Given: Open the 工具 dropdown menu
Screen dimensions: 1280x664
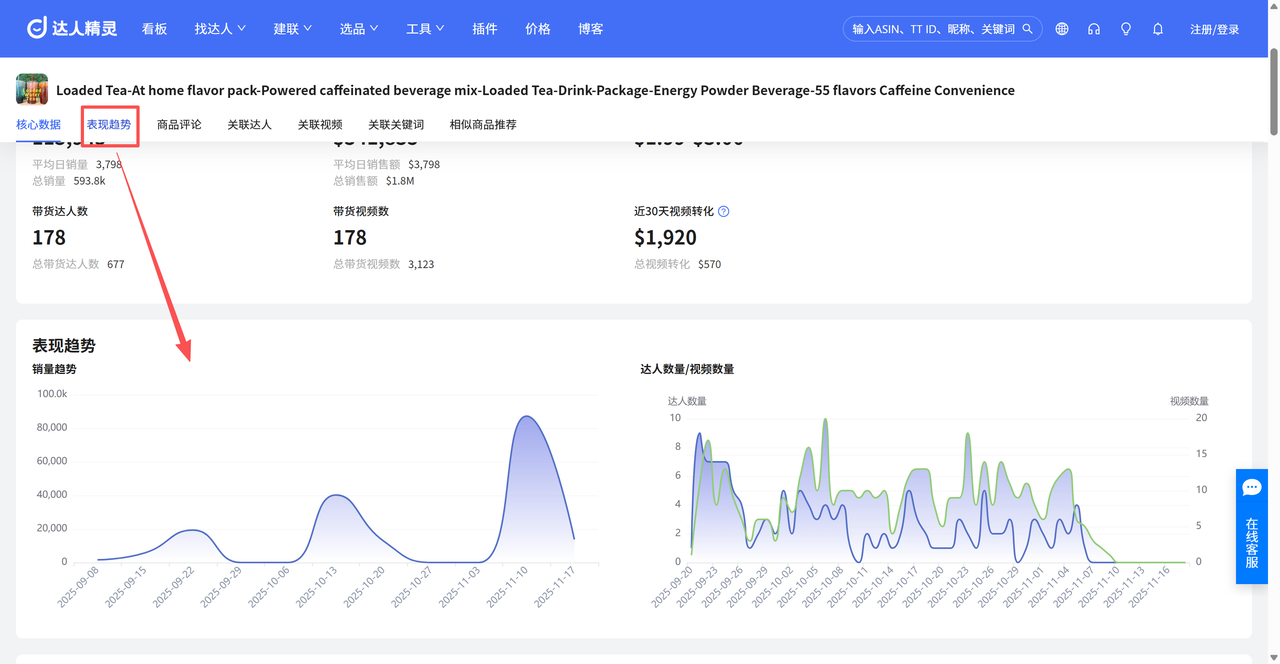Looking at the screenshot, I should tap(425, 29).
